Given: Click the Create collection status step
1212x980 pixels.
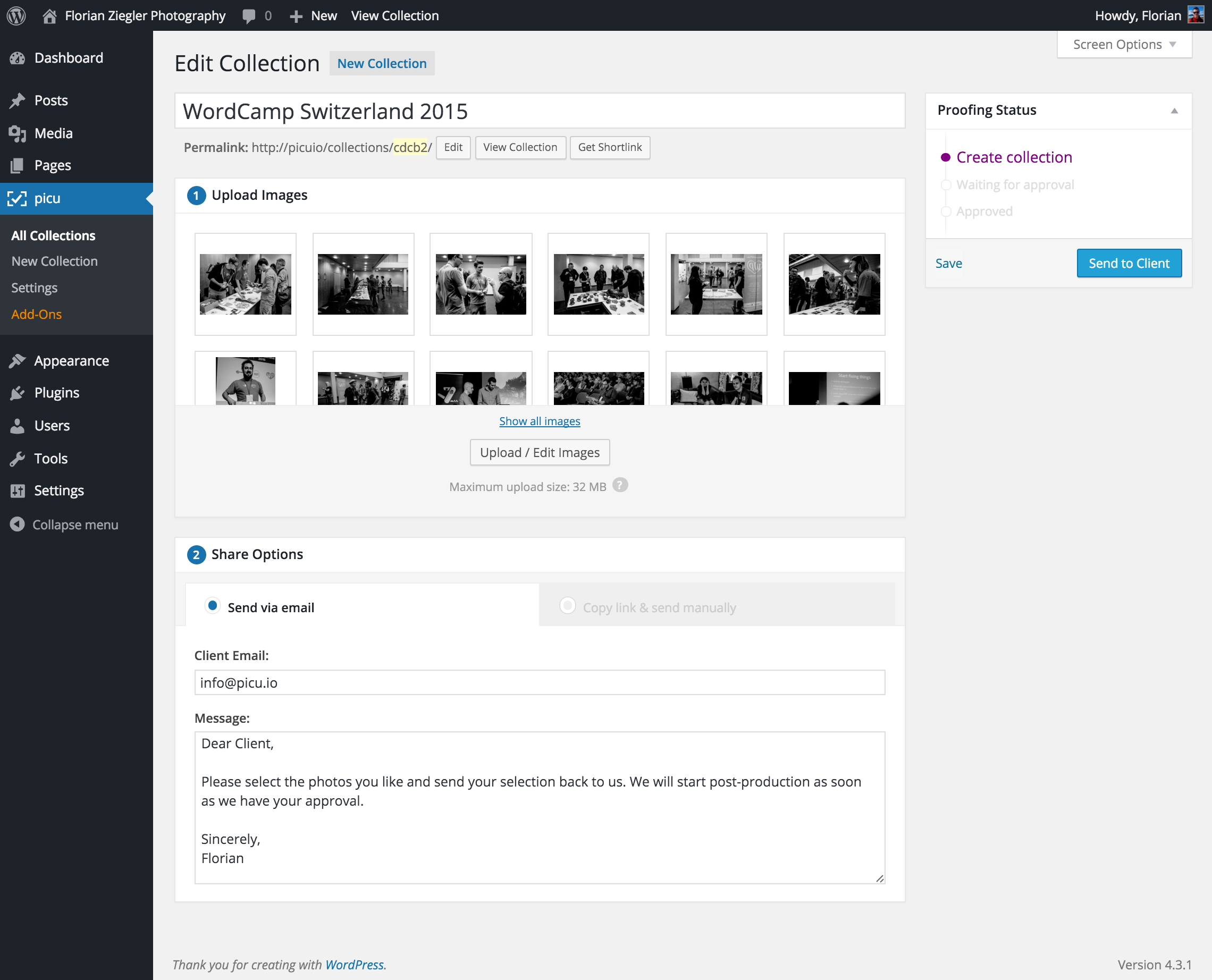Looking at the screenshot, I should (1014, 157).
